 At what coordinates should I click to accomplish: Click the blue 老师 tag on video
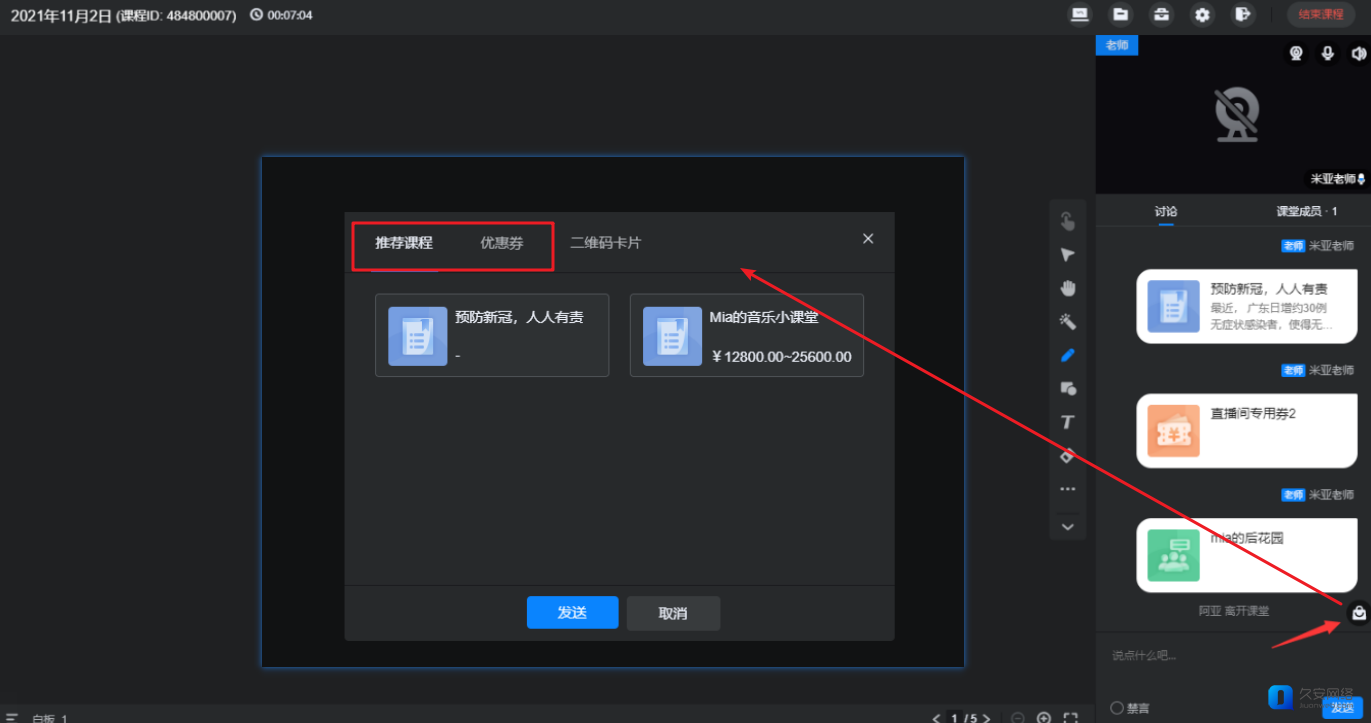(1116, 45)
